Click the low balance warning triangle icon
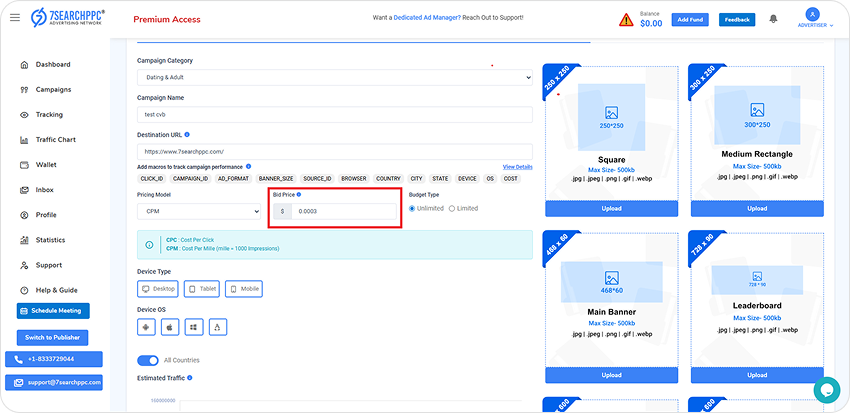 pyautogui.click(x=626, y=20)
